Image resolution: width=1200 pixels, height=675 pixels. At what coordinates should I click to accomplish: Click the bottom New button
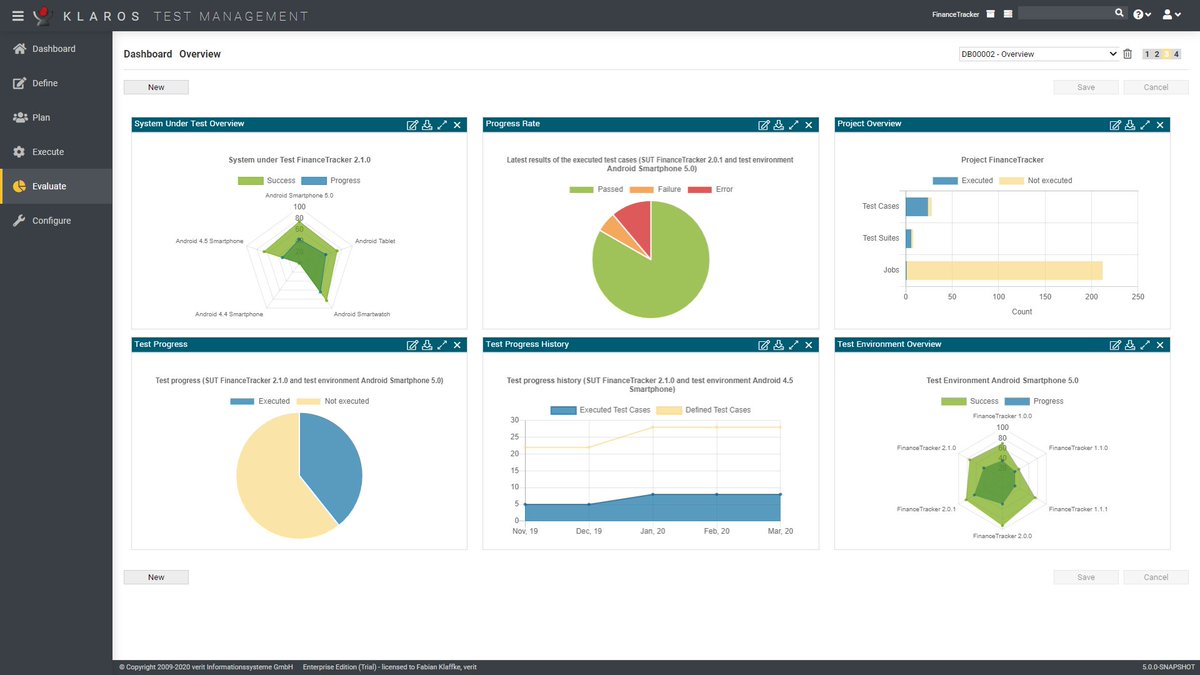(x=156, y=577)
